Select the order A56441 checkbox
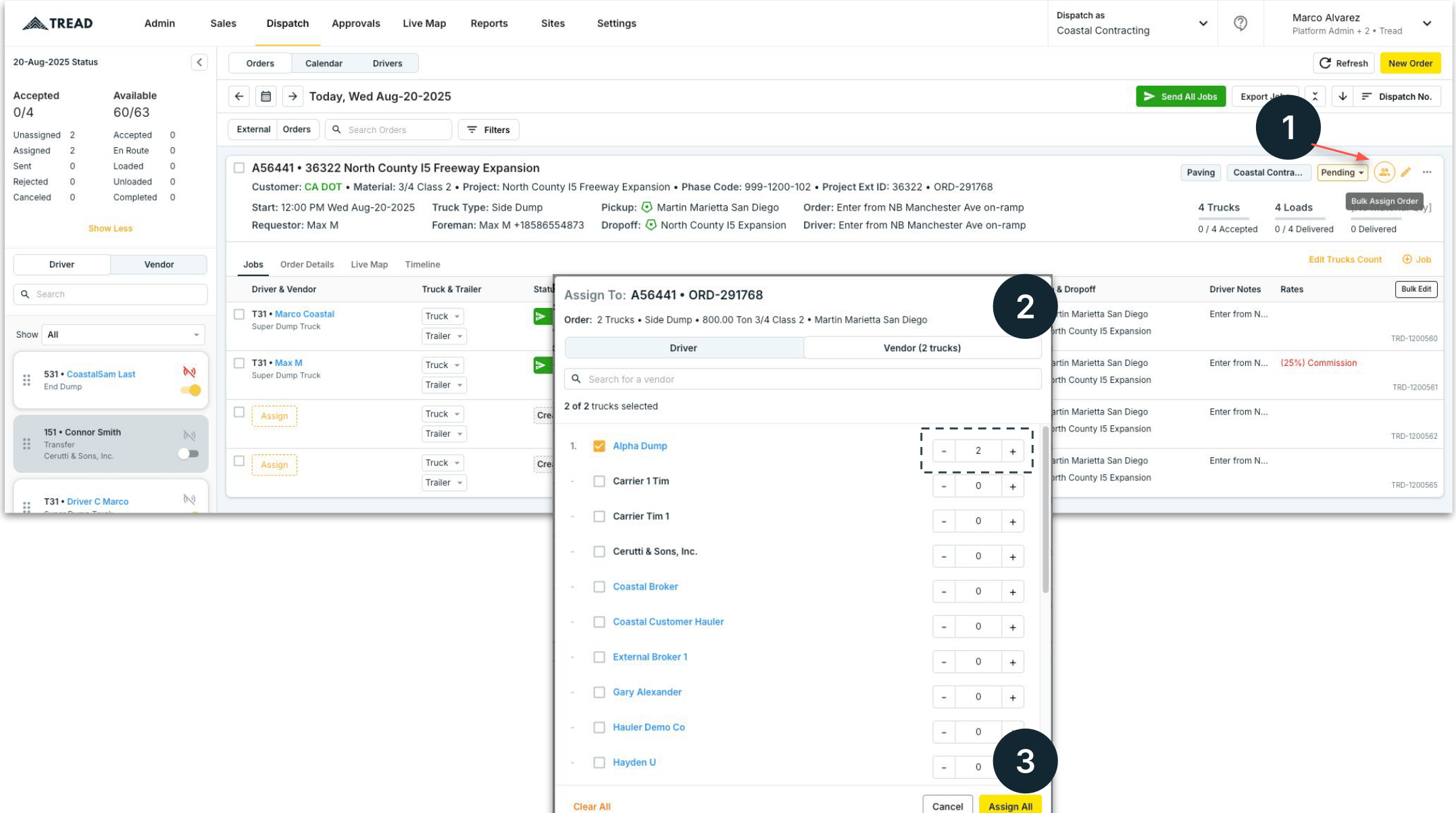1456x813 pixels. click(239, 167)
